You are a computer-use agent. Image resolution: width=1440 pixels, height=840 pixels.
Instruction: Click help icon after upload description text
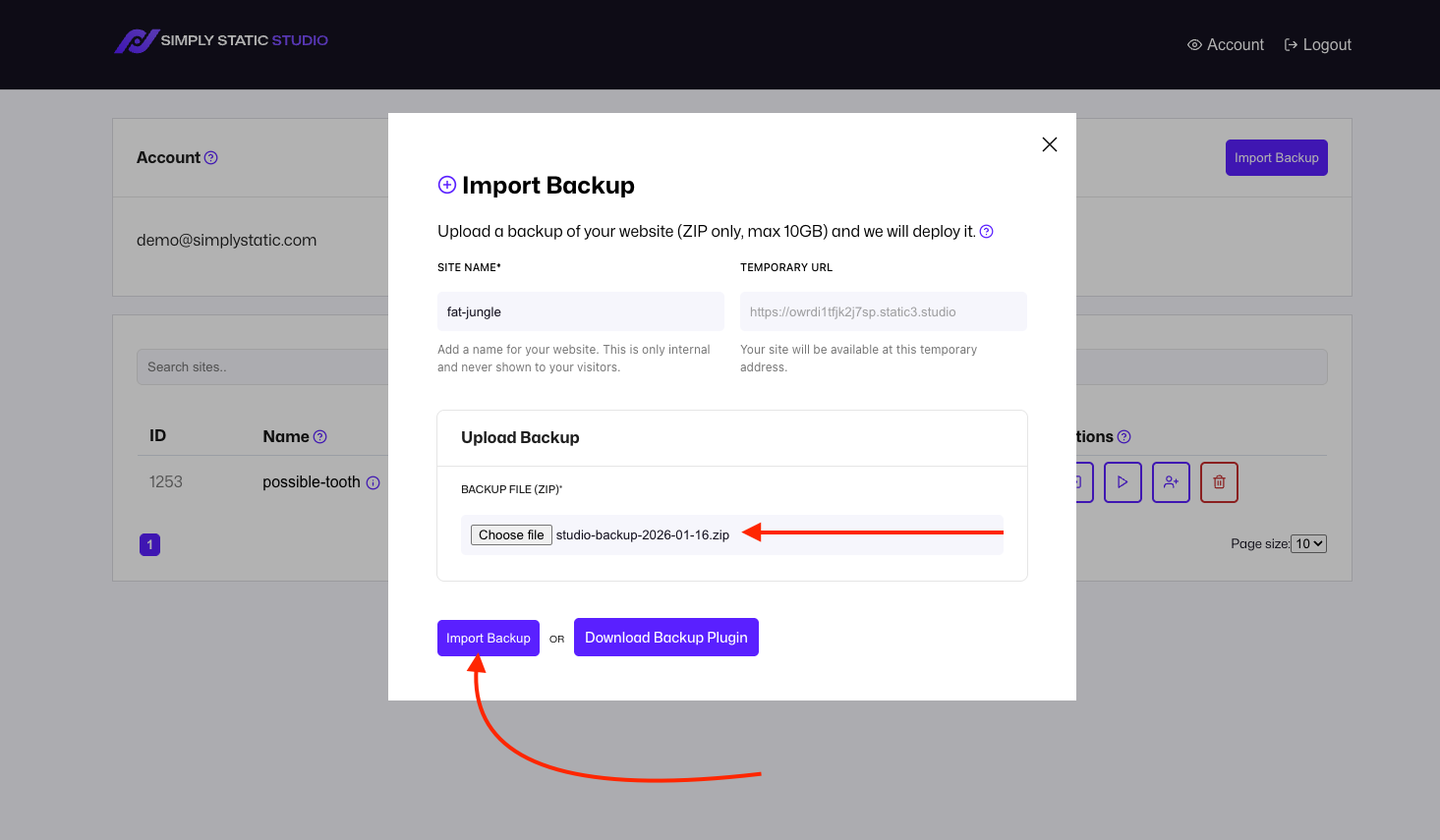pos(987,232)
